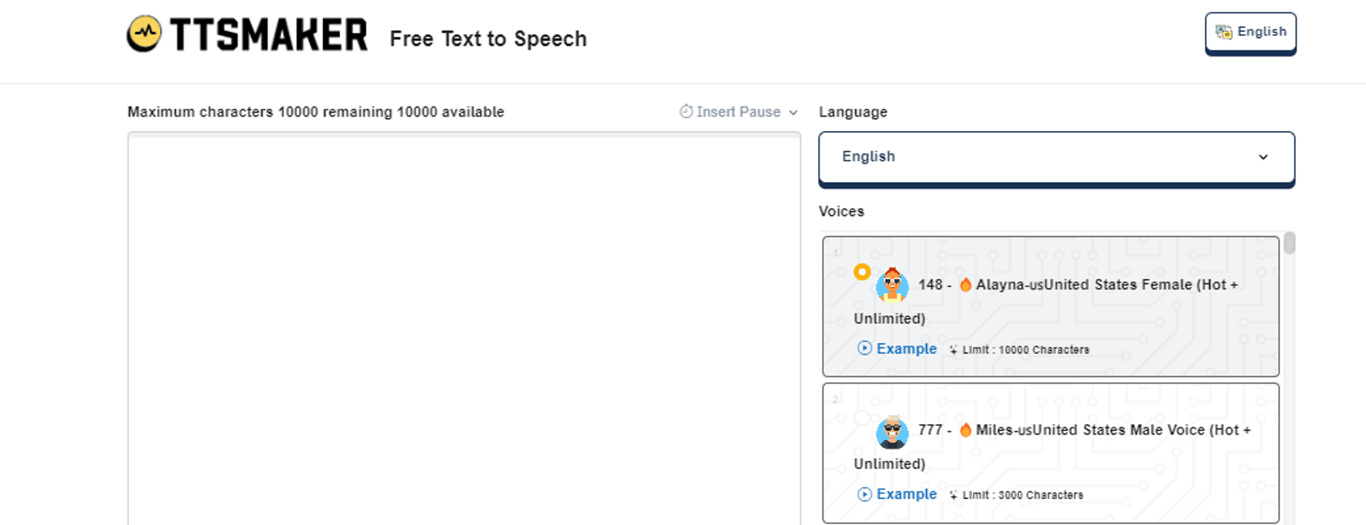Click the voices list scrollbar thumb

(x=1290, y=243)
